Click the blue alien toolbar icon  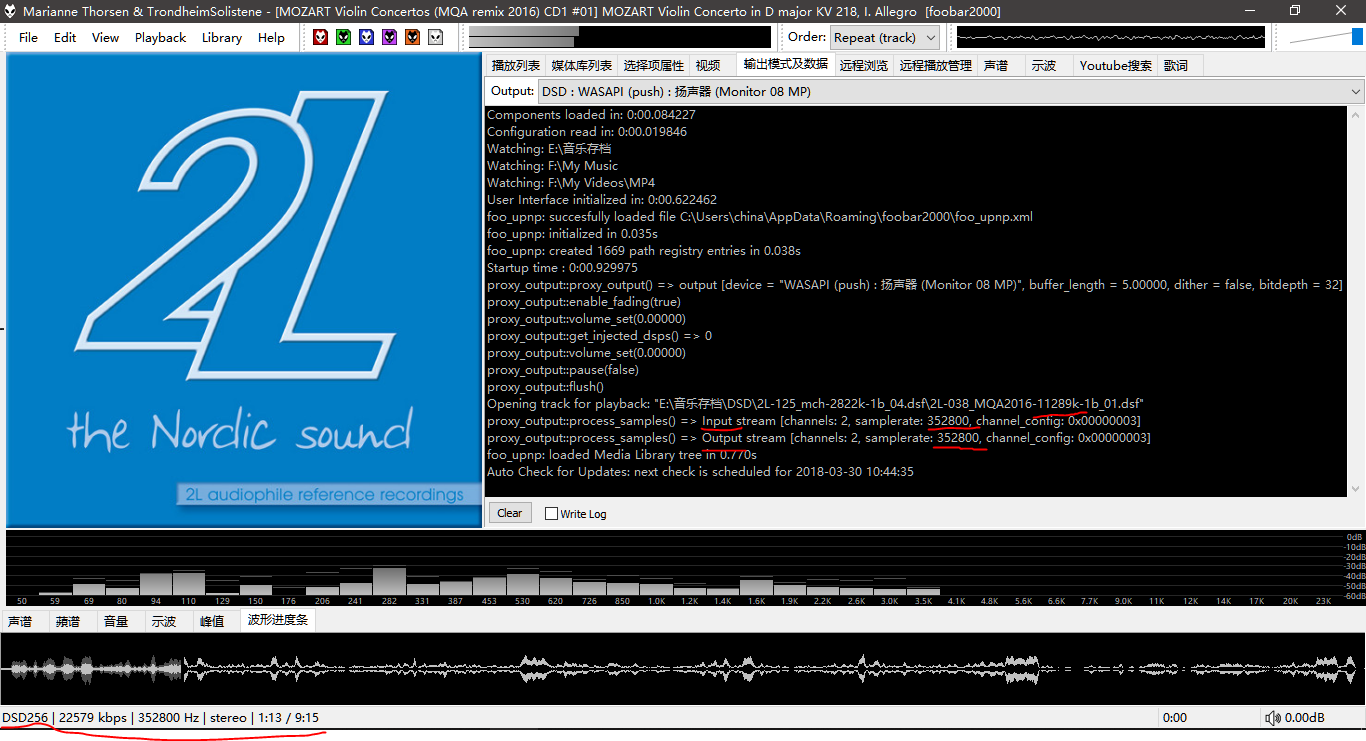pyautogui.click(x=366, y=37)
